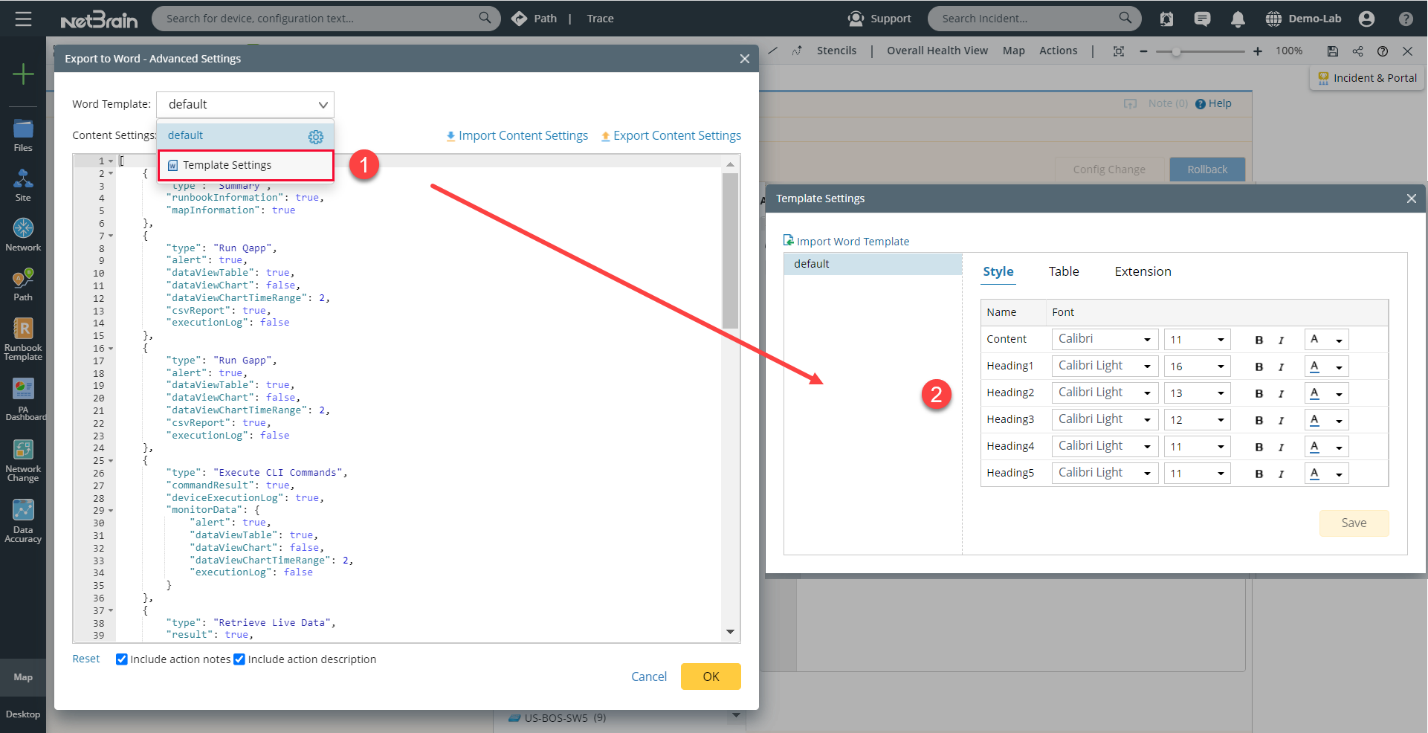Open the scheduled alerts calendar icon
1428x733 pixels.
coord(1167,19)
